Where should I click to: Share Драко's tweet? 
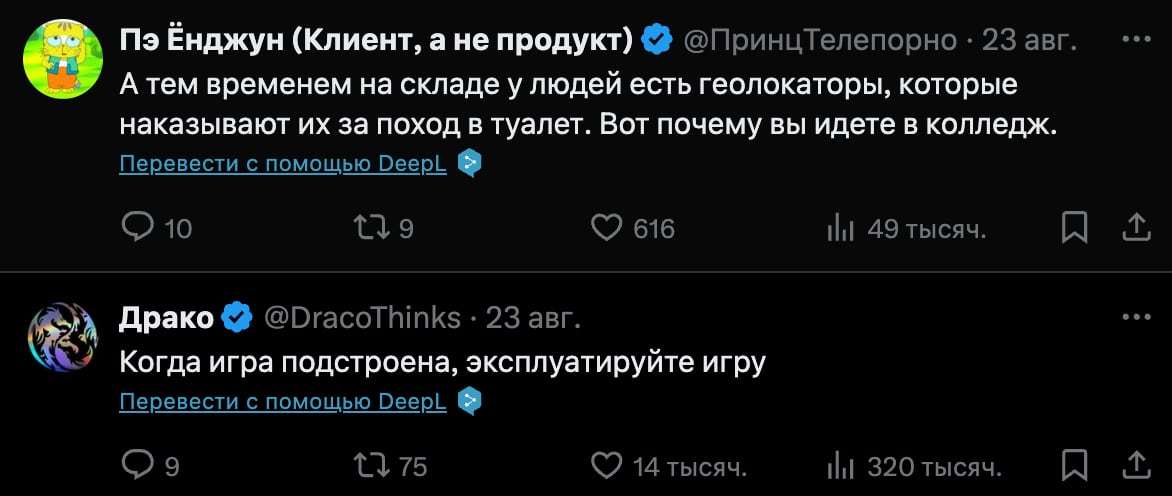pyautogui.click(x=1136, y=466)
